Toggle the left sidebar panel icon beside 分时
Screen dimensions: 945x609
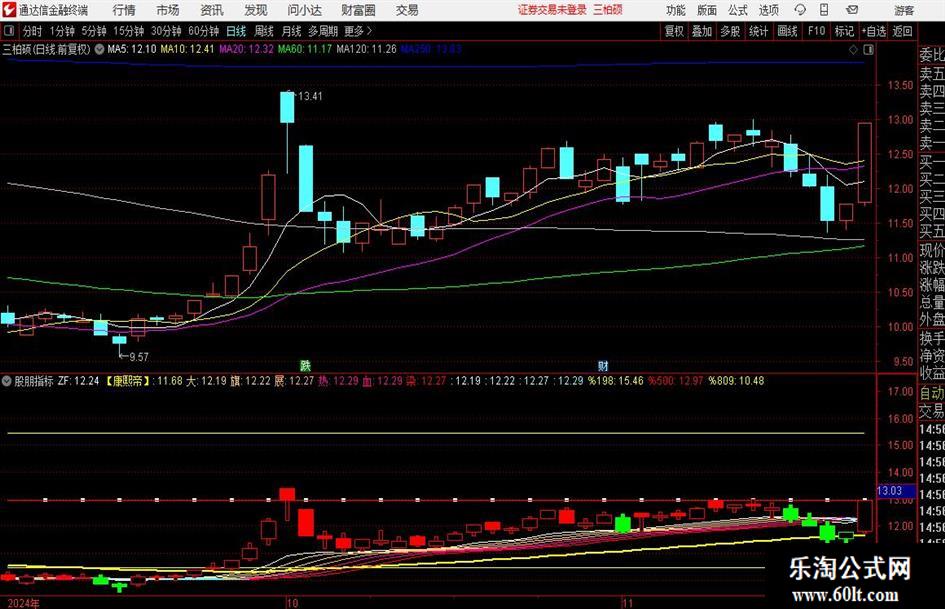coord(9,31)
